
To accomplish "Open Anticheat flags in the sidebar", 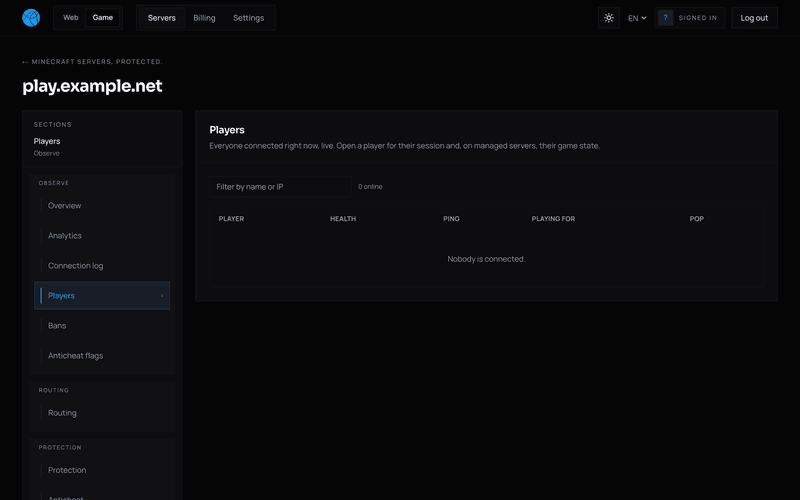I will click(x=102, y=356).
